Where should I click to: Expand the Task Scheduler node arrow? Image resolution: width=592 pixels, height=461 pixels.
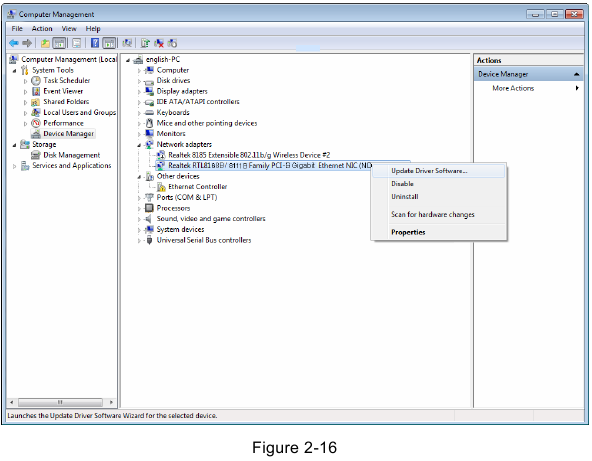pos(25,81)
